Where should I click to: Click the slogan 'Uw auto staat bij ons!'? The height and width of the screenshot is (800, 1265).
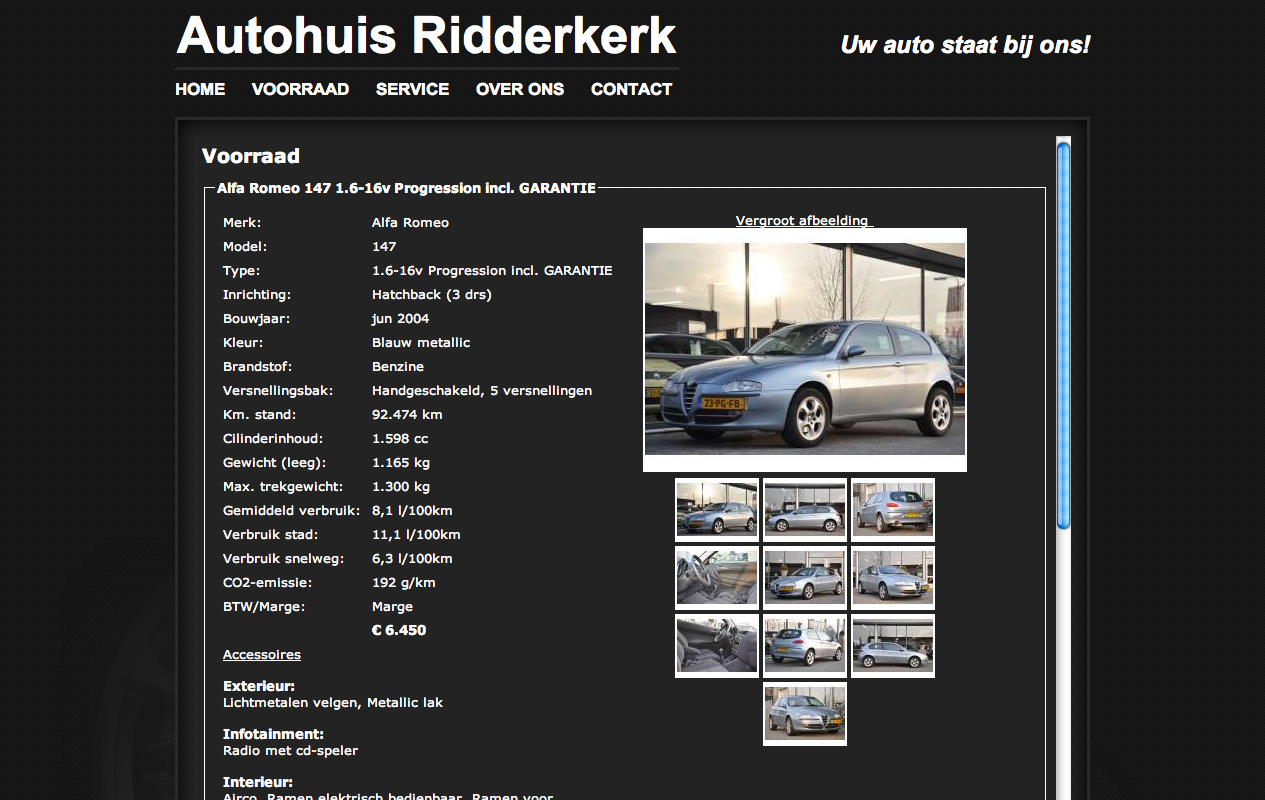965,45
